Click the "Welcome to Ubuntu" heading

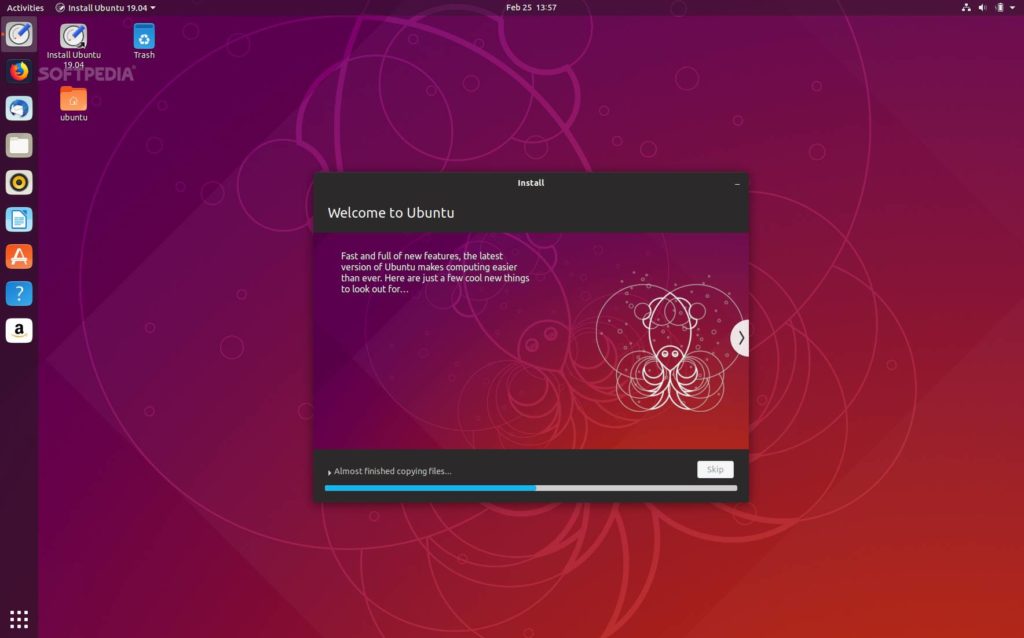click(x=391, y=213)
